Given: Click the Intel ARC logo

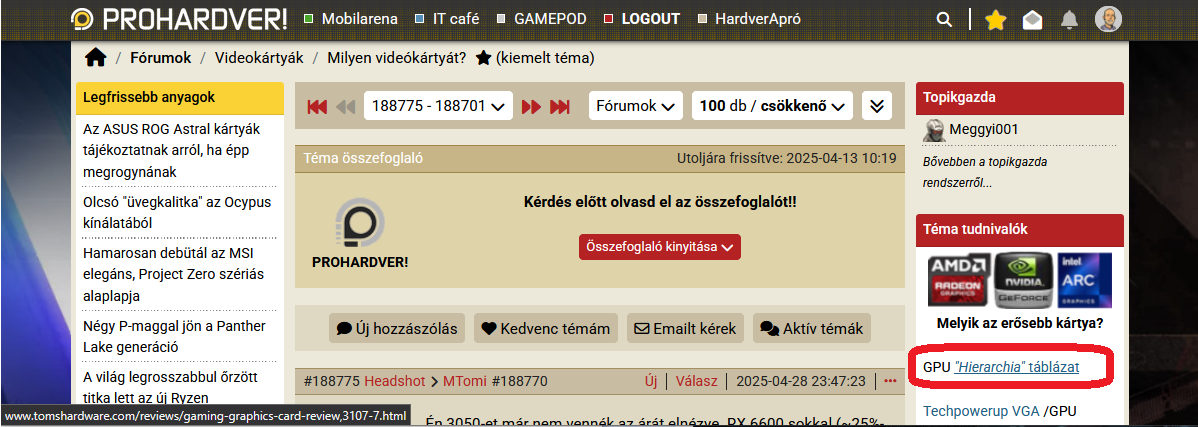Looking at the screenshot, I should coord(1084,280).
